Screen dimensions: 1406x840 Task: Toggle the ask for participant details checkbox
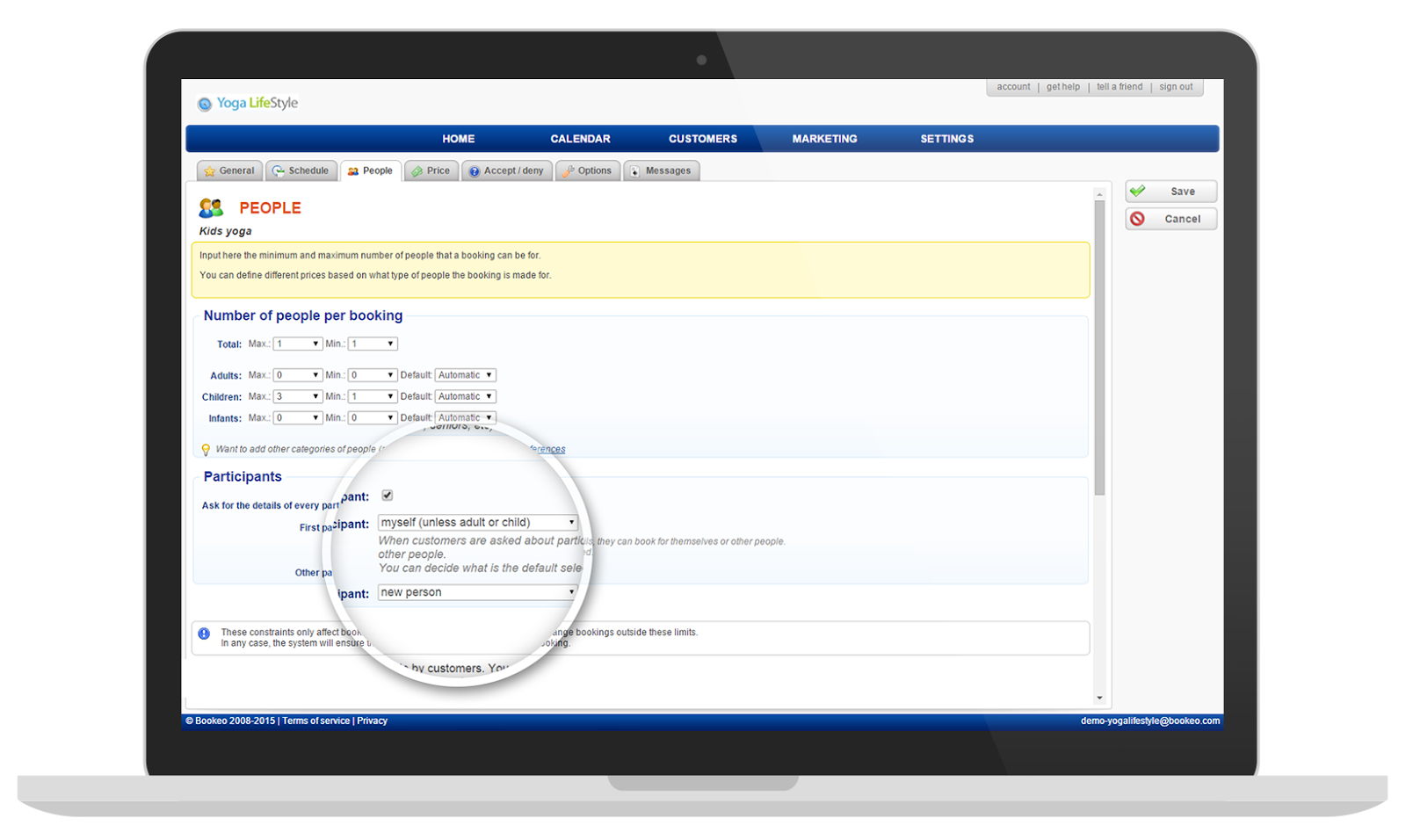(x=388, y=496)
